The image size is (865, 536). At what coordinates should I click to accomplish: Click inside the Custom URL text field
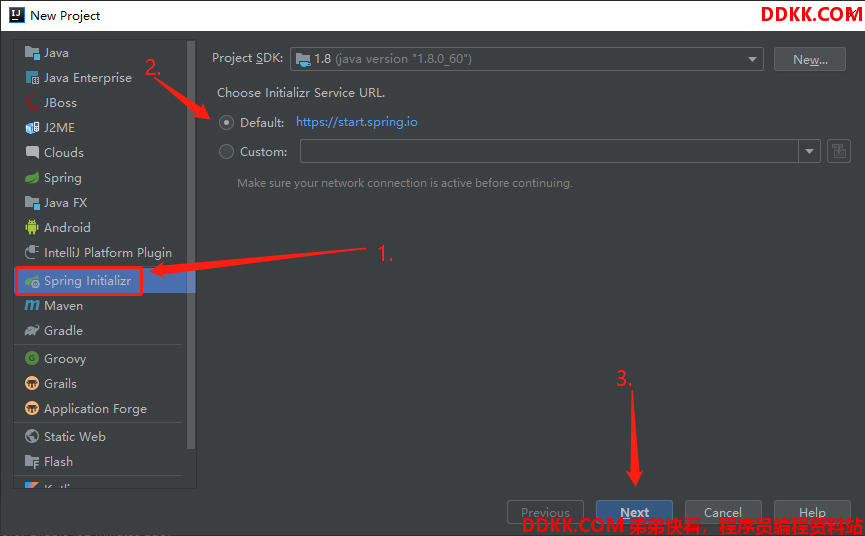(549, 151)
